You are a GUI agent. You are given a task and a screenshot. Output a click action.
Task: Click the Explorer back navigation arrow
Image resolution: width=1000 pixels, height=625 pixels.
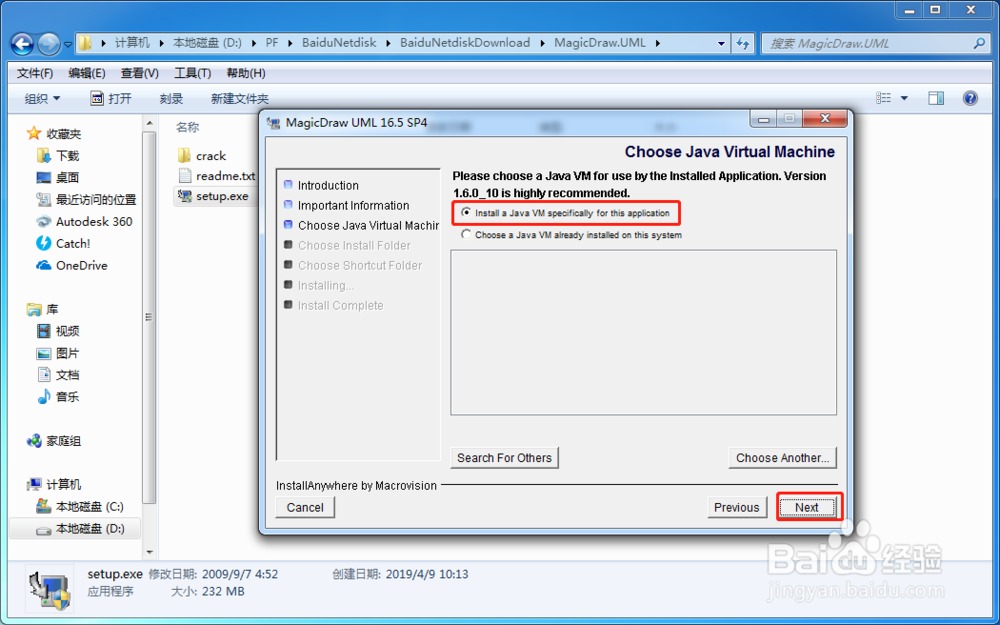point(22,44)
